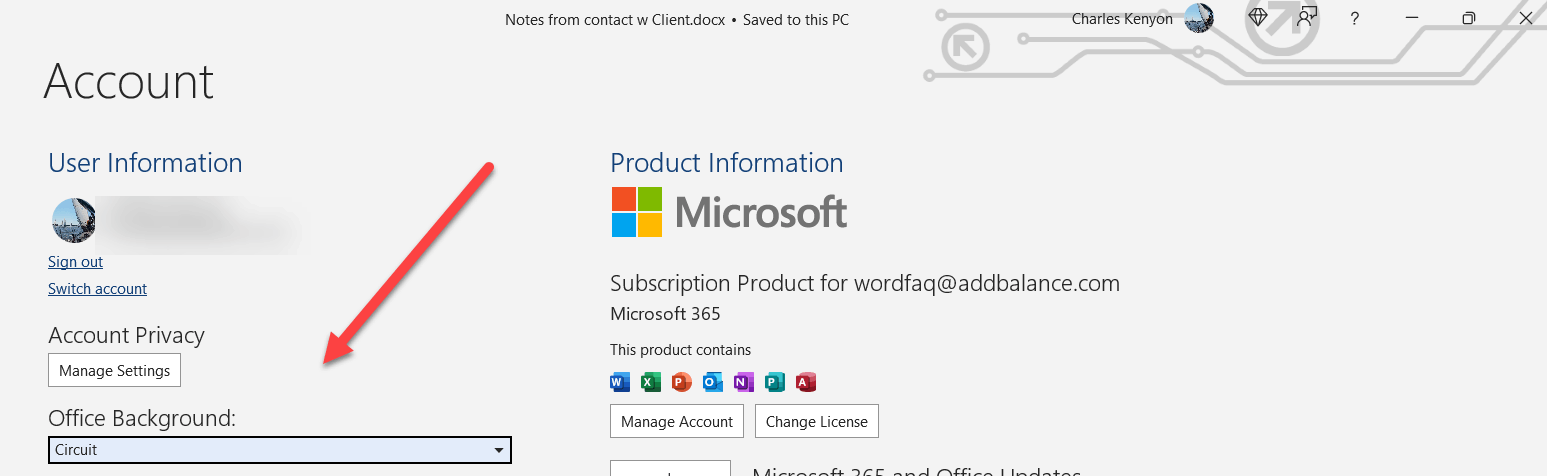Click the Outlook app icon
The height and width of the screenshot is (476, 1547).
coord(713,381)
